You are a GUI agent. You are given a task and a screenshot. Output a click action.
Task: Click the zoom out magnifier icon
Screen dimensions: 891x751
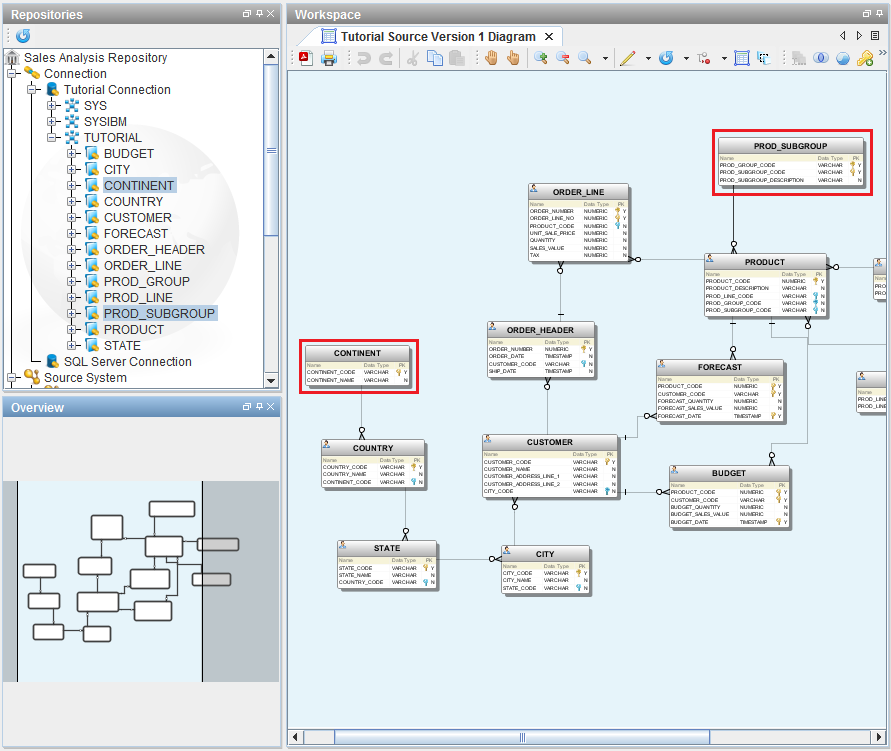pyautogui.click(x=563, y=58)
